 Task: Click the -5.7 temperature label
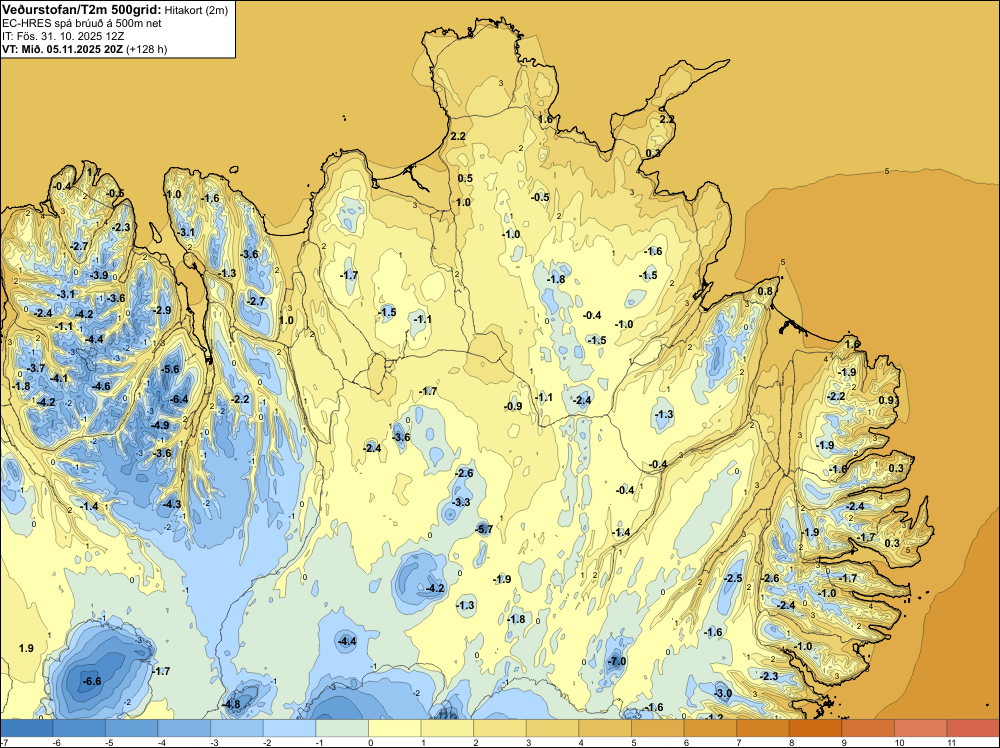click(x=484, y=529)
